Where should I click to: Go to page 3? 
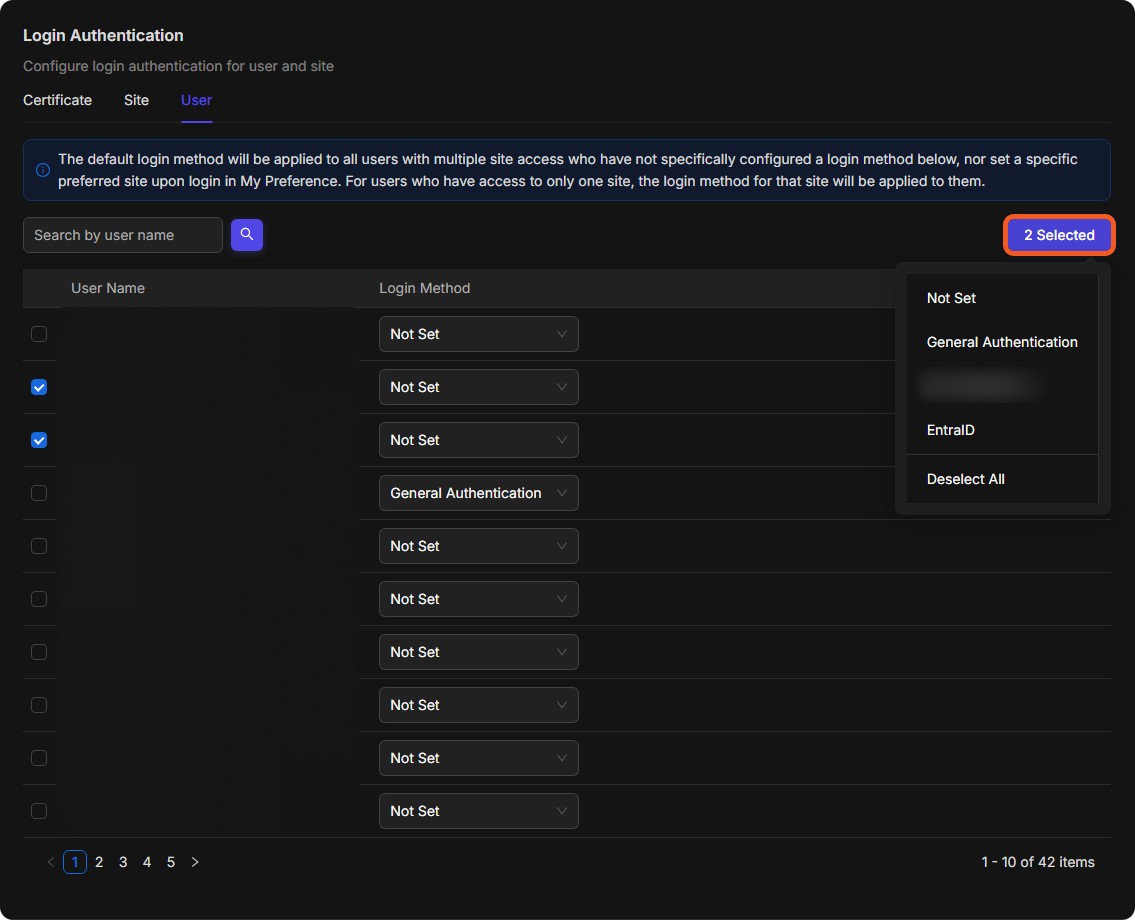click(123, 862)
